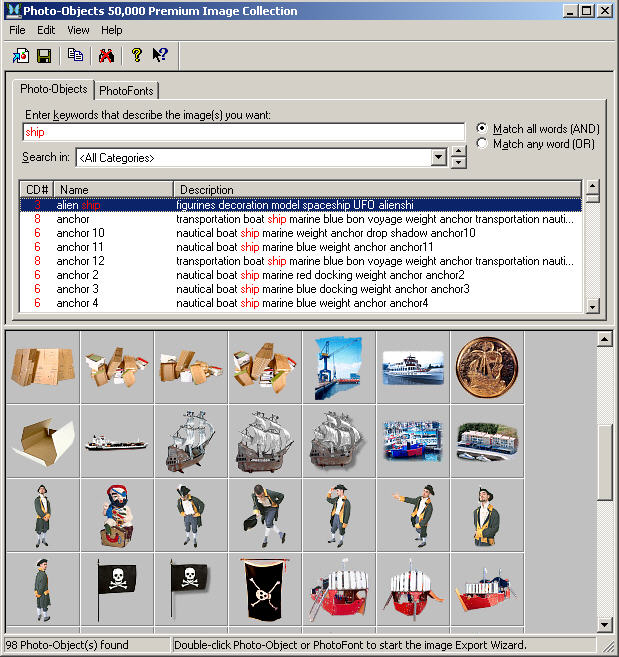
Task: Select the sailor bust looking up thumbnail
Action: pos(487,515)
